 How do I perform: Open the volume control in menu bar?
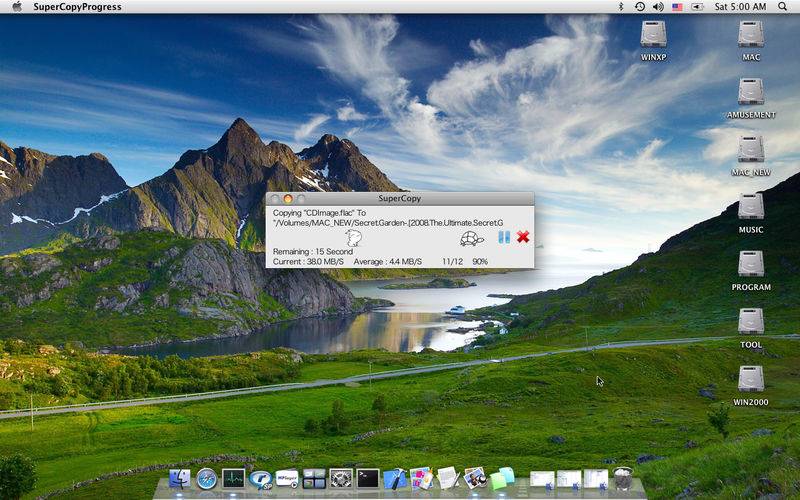(658, 7)
